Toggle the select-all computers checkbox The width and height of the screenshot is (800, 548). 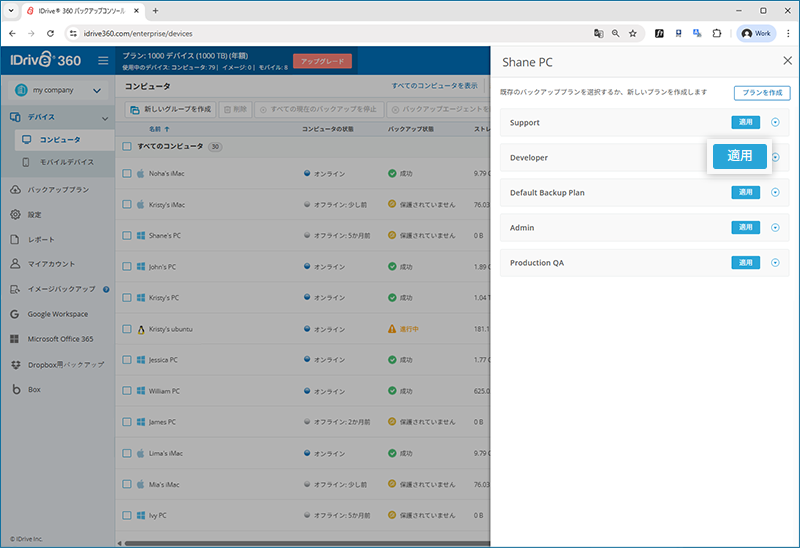[x=127, y=146]
